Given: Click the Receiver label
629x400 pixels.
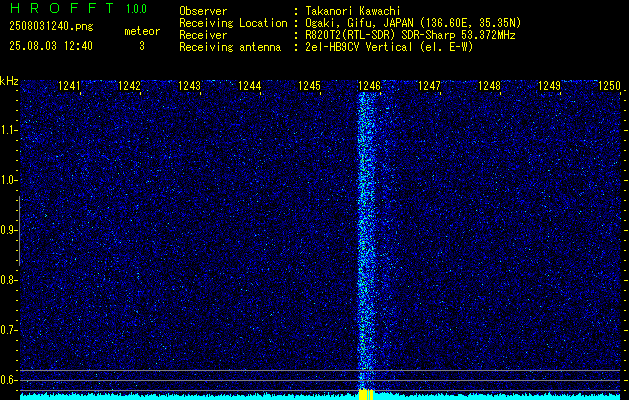Looking at the screenshot, I should 203,35.
